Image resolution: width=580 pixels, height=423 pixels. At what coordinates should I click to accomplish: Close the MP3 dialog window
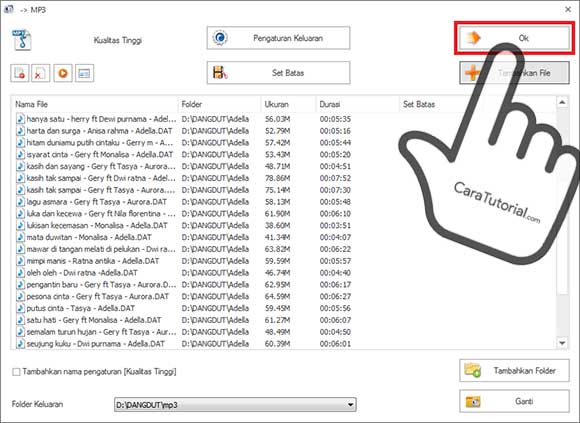point(568,10)
